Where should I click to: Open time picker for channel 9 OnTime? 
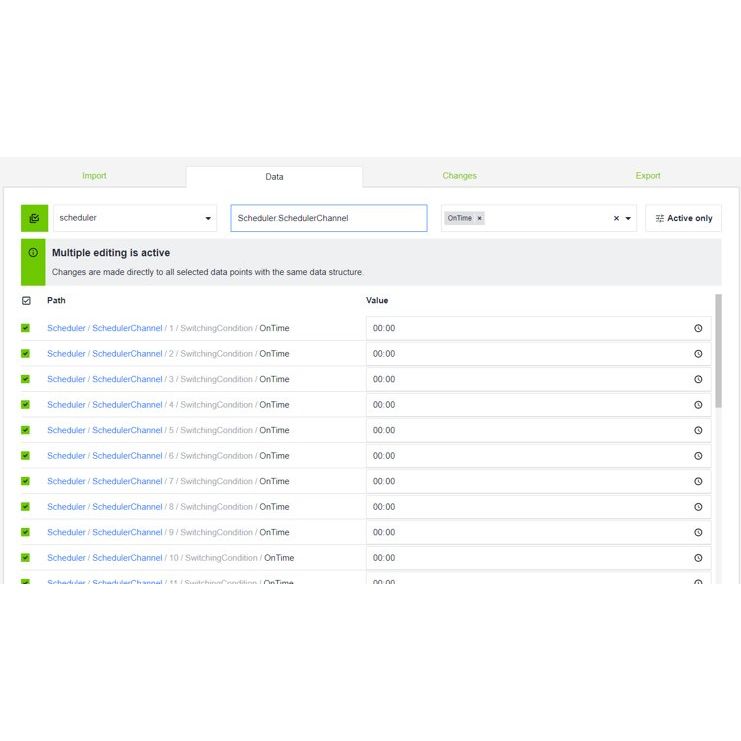click(698, 532)
